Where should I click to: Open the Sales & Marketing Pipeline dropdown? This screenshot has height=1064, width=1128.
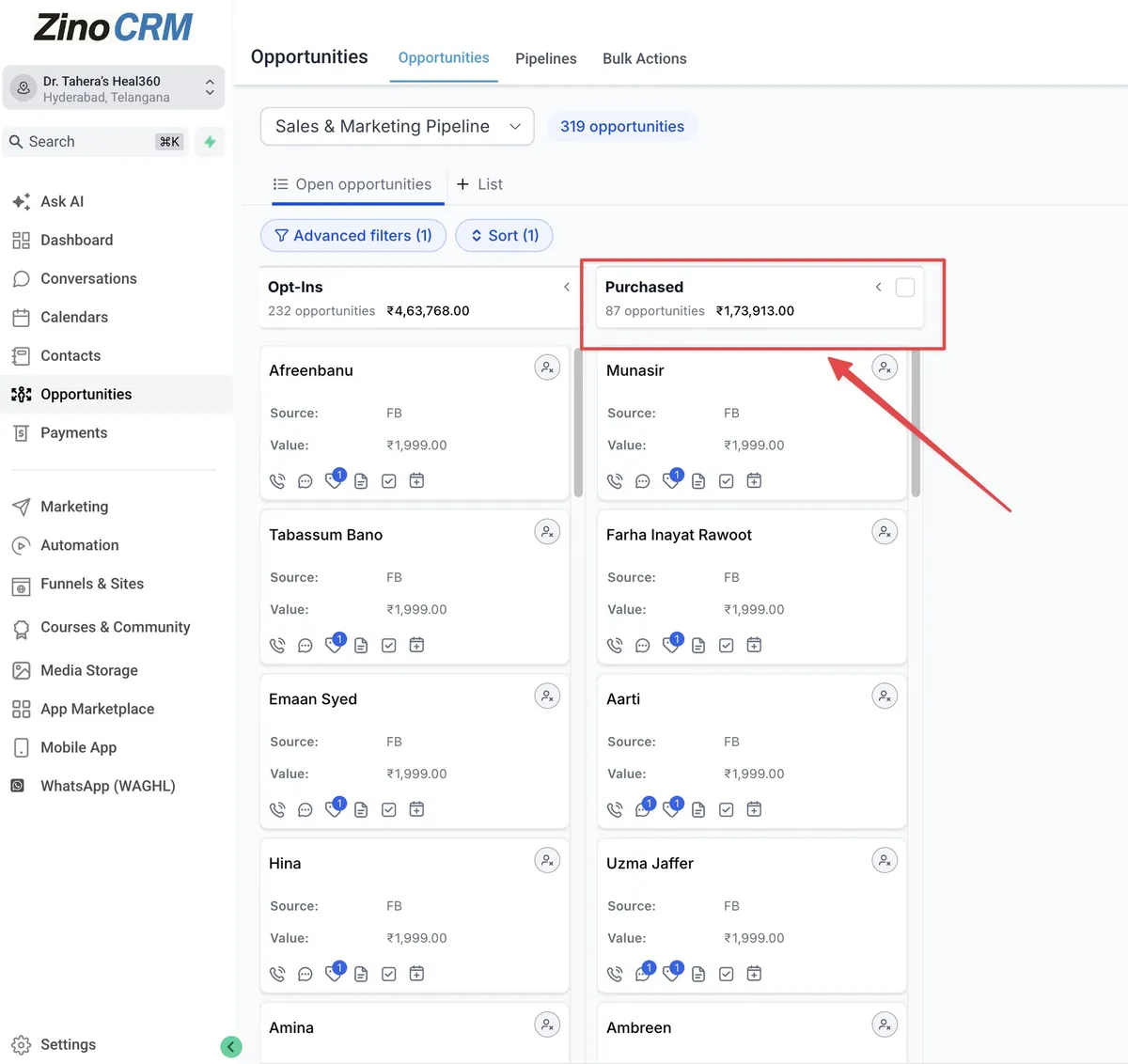(x=398, y=126)
